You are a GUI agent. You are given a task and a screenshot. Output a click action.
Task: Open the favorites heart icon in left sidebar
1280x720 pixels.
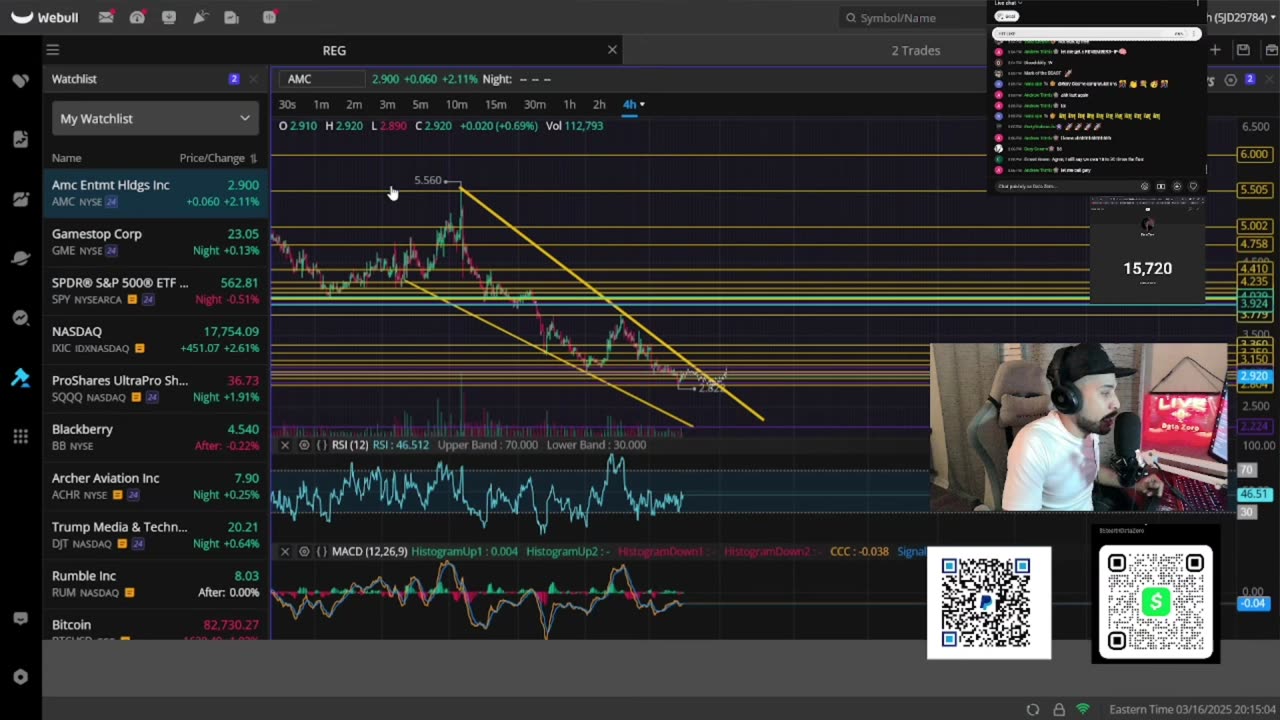tap(20, 80)
